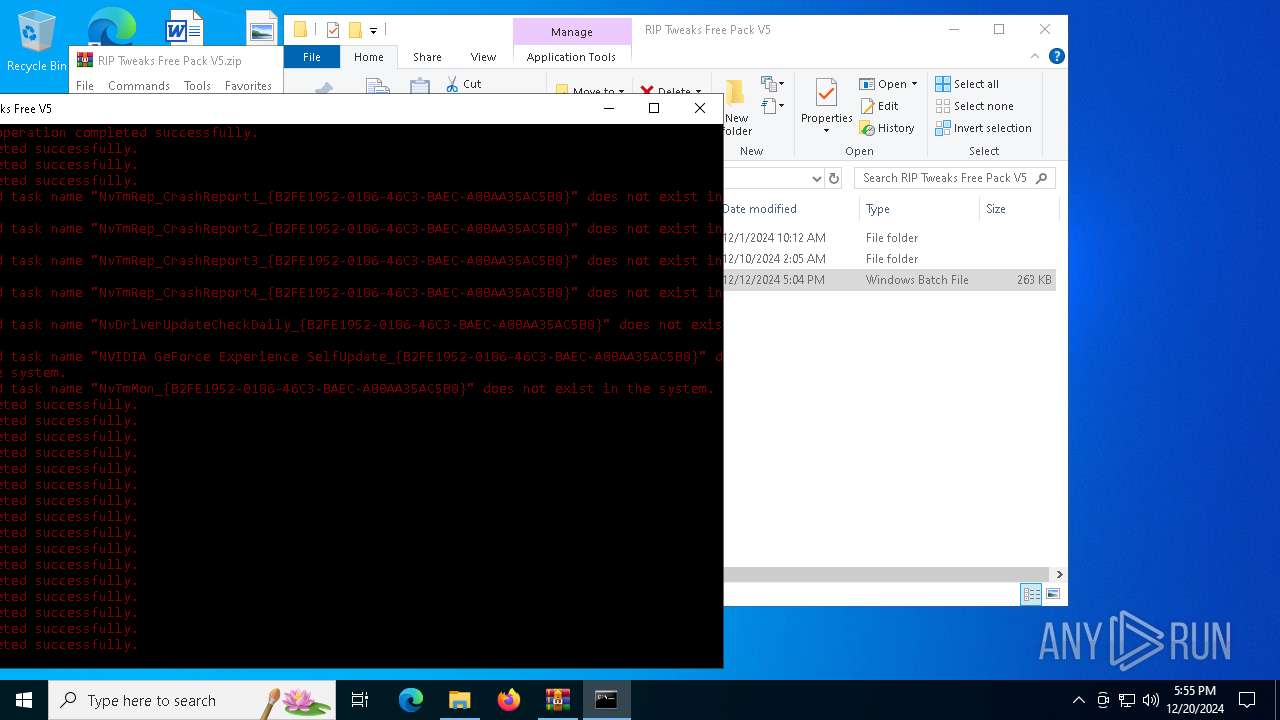Switch to Large icons view layout icon
The width and height of the screenshot is (1280, 720).
1052,594
